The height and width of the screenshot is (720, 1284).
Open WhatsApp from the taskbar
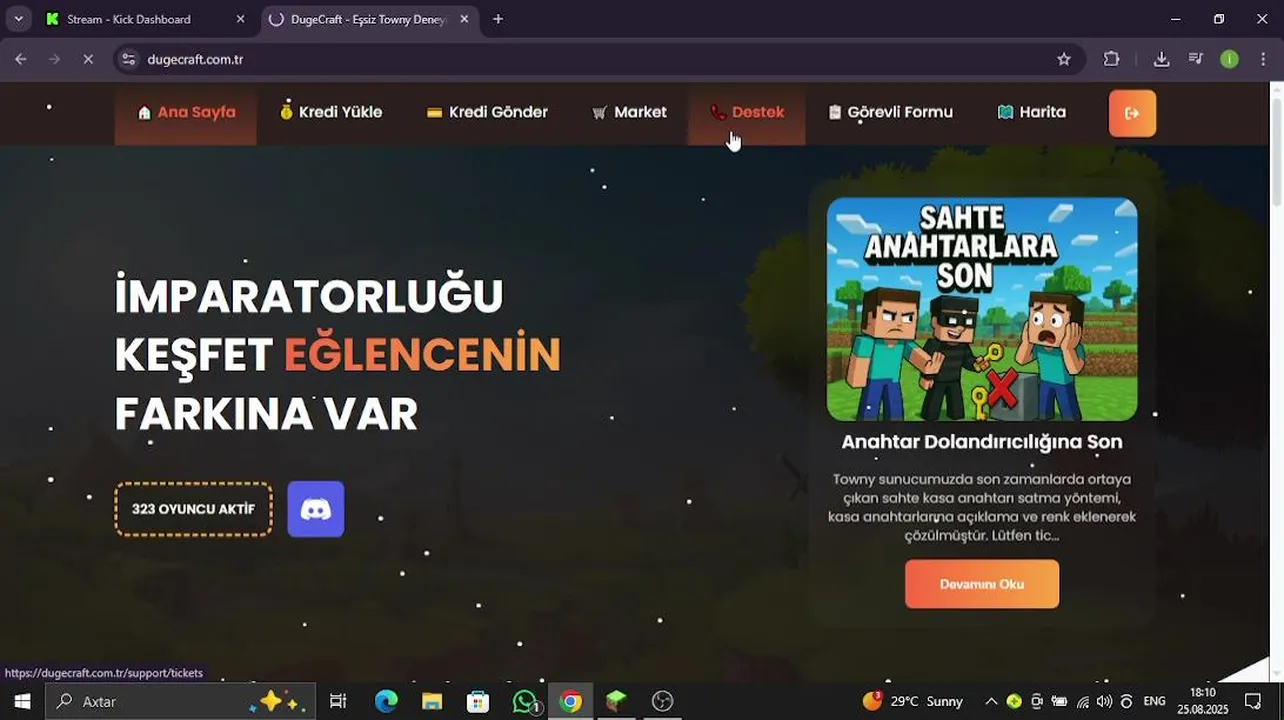click(524, 702)
